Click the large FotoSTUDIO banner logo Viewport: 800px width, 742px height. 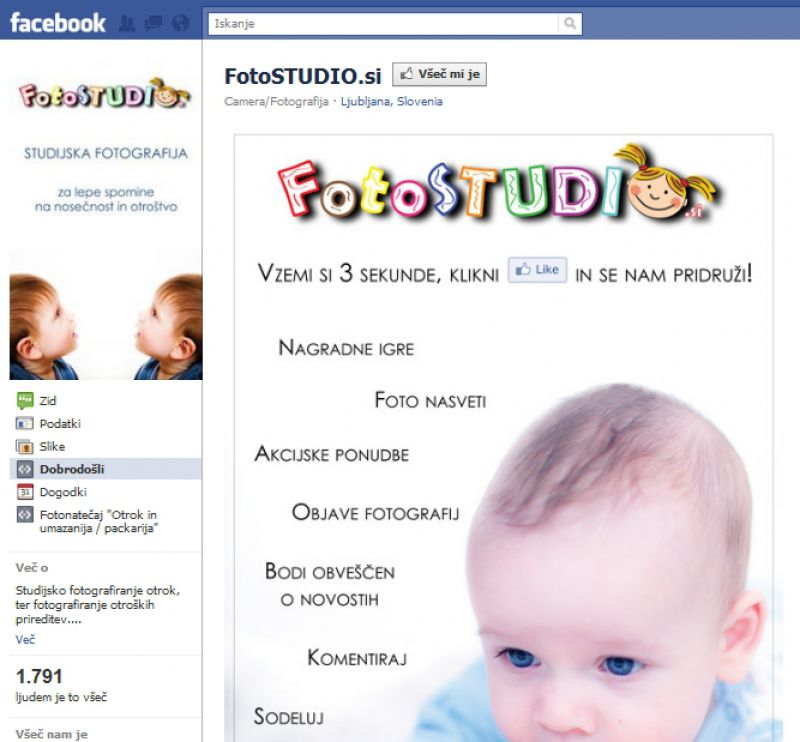497,185
